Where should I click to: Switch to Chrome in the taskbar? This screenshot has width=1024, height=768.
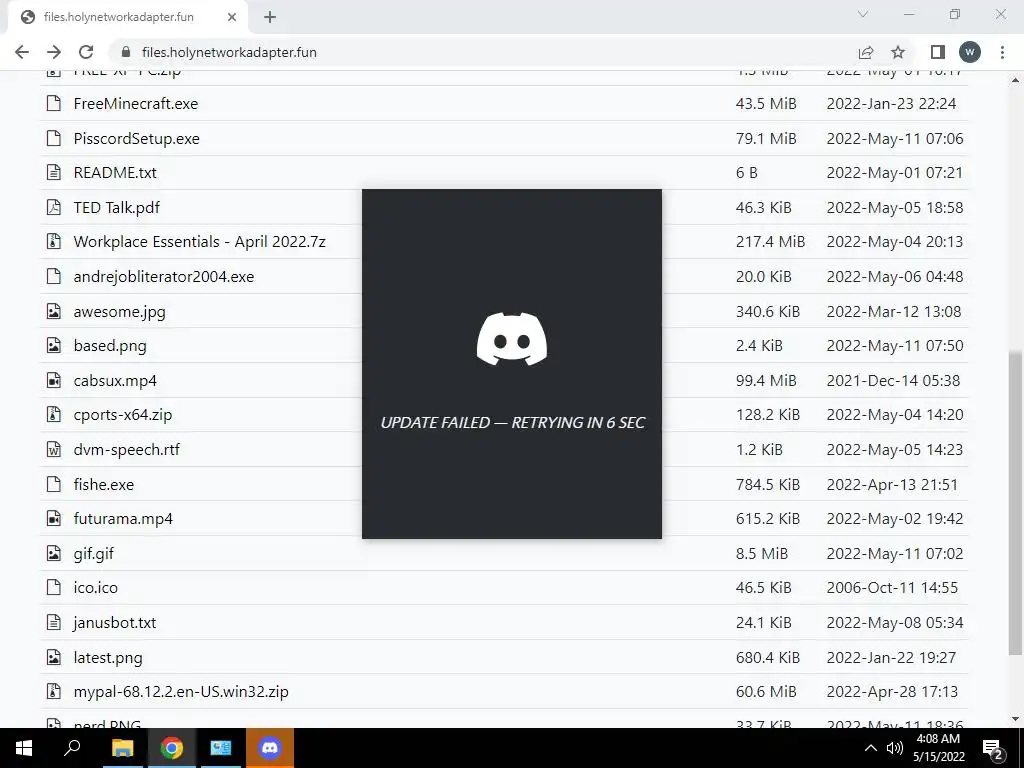(172, 748)
